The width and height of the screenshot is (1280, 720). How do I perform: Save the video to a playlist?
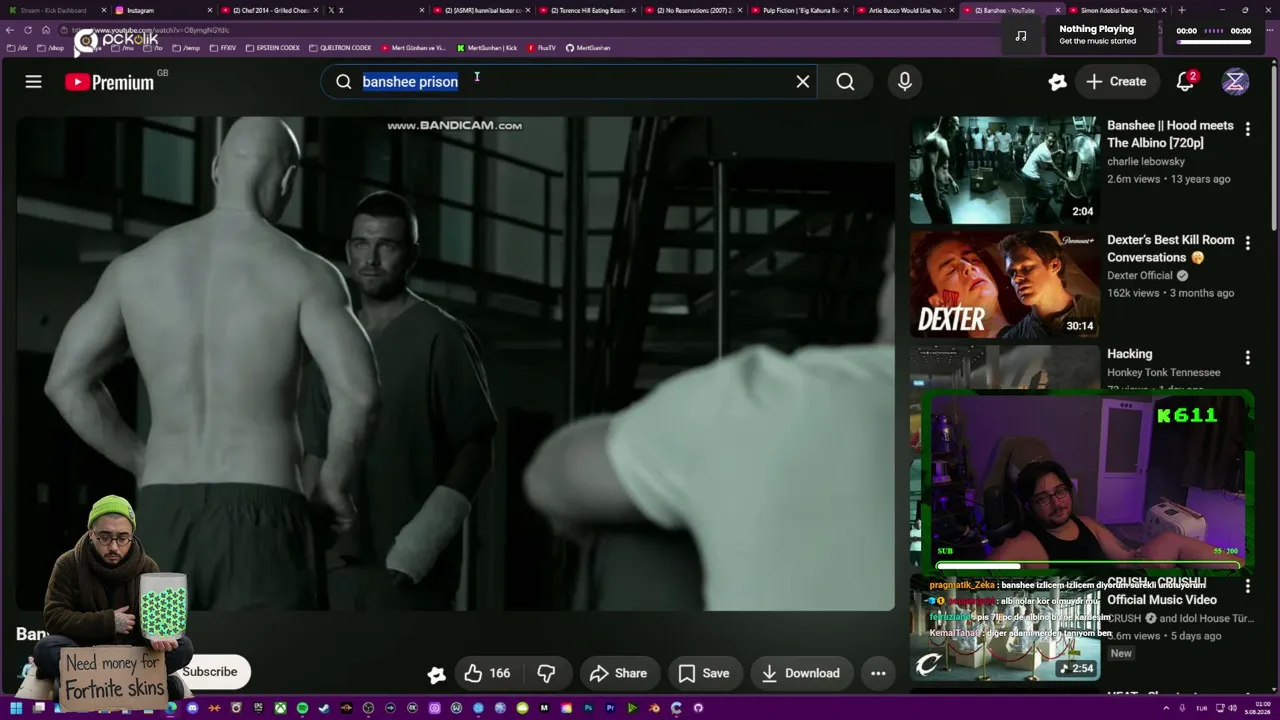(704, 673)
